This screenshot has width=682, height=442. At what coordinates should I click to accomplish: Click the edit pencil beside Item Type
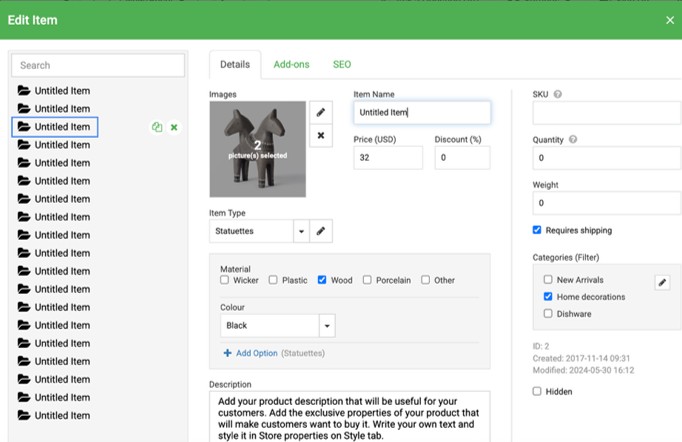pos(321,231)
